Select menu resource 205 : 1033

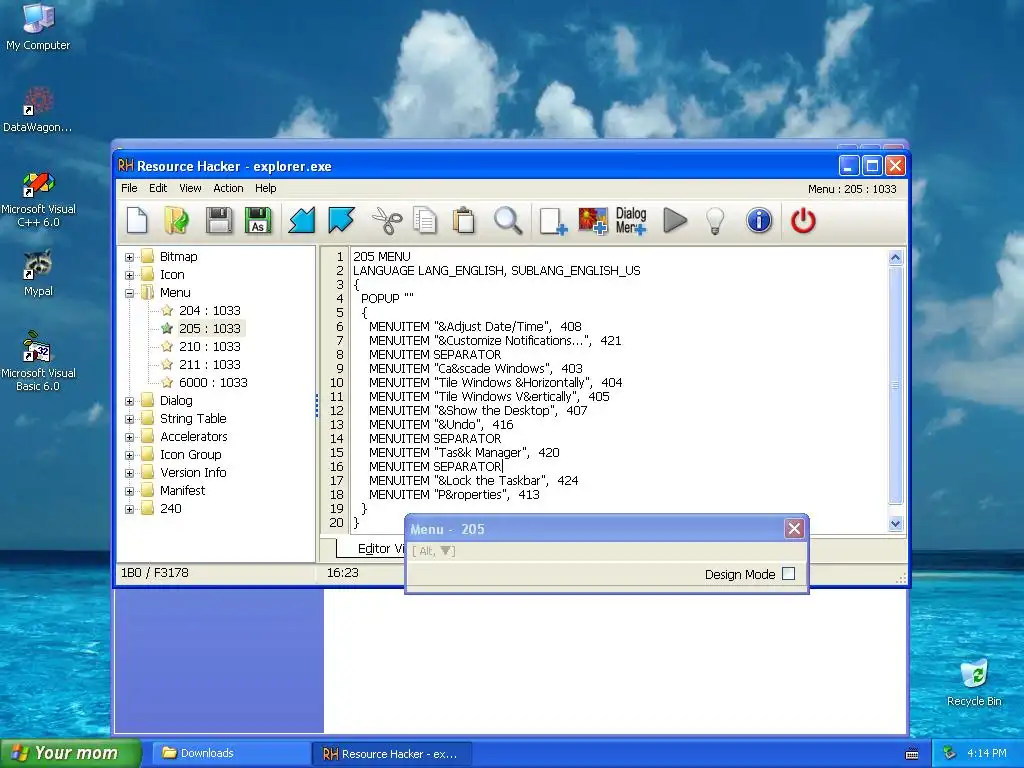(x=210, y=328)
